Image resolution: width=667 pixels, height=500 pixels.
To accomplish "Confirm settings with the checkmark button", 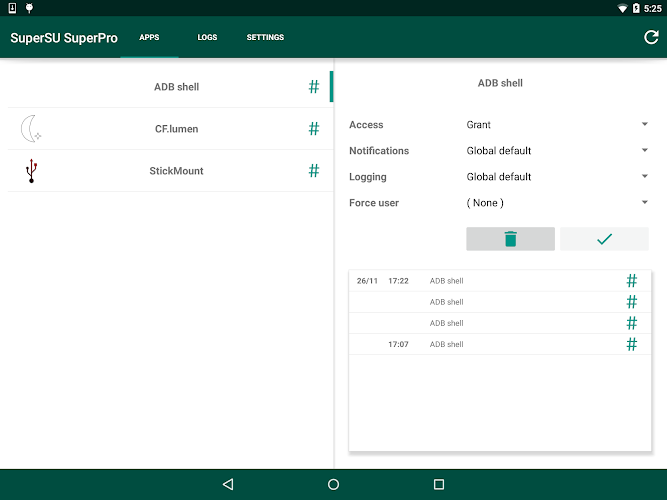I will tap(604, 239).
